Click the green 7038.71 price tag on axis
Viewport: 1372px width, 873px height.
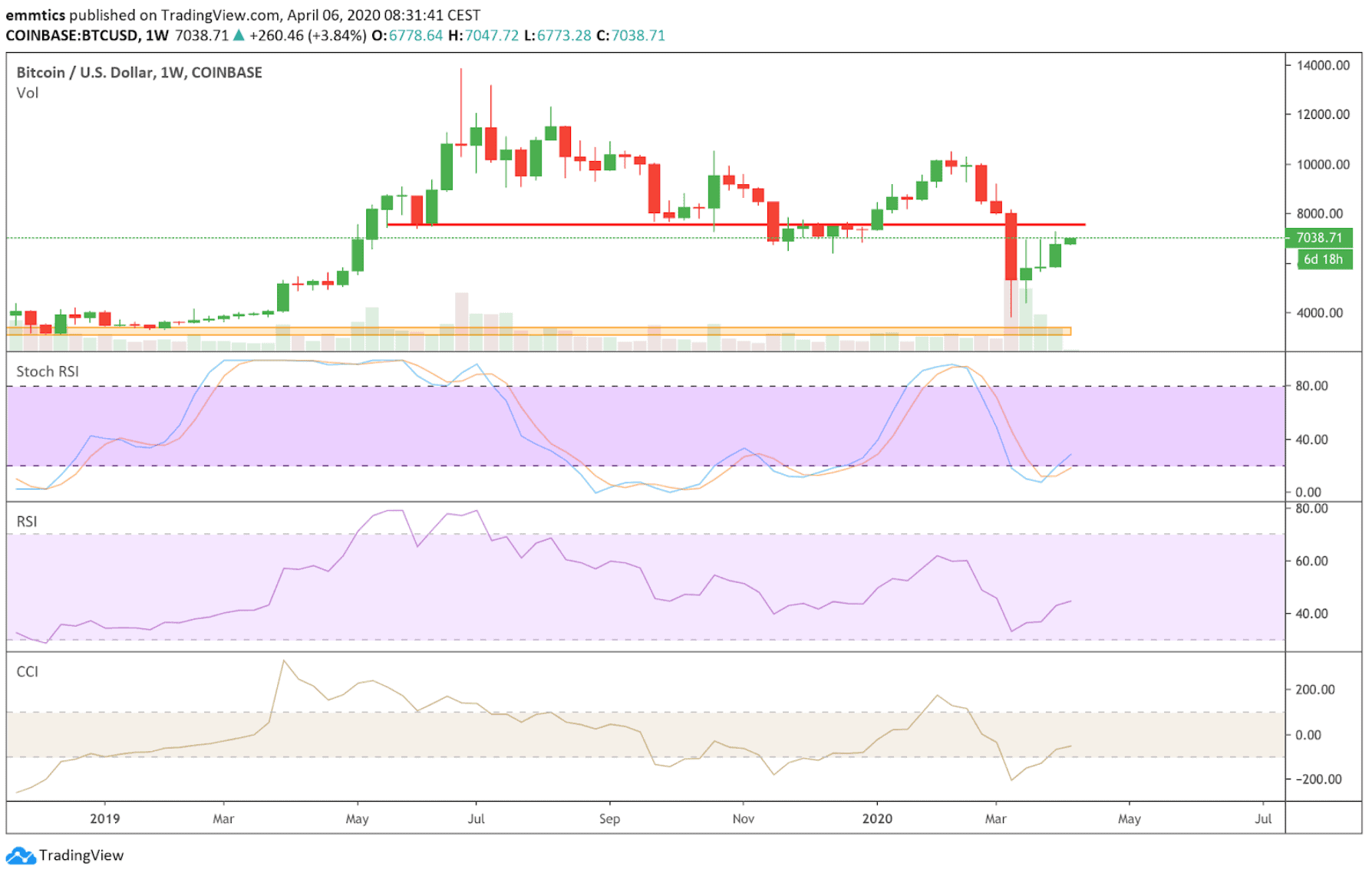(1318, 238)
